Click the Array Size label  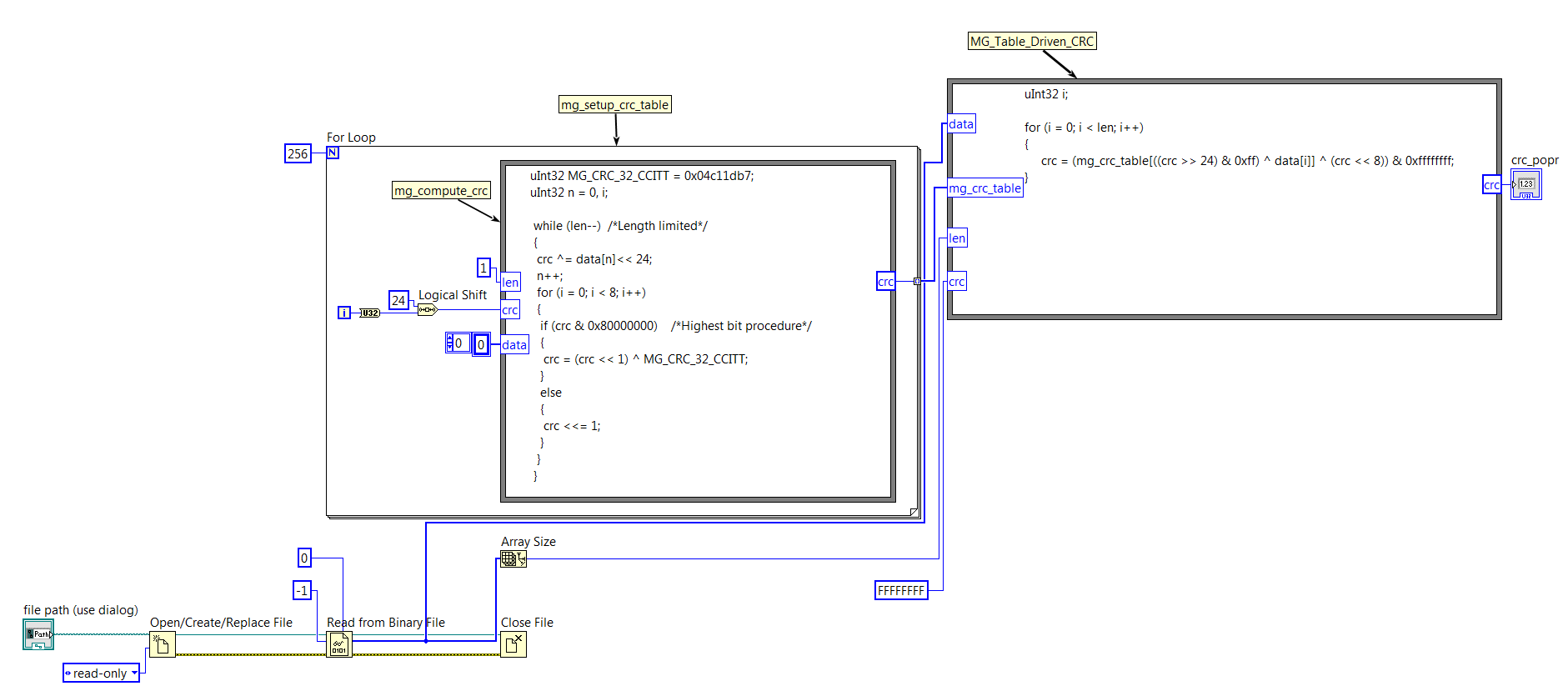[529, 542]
